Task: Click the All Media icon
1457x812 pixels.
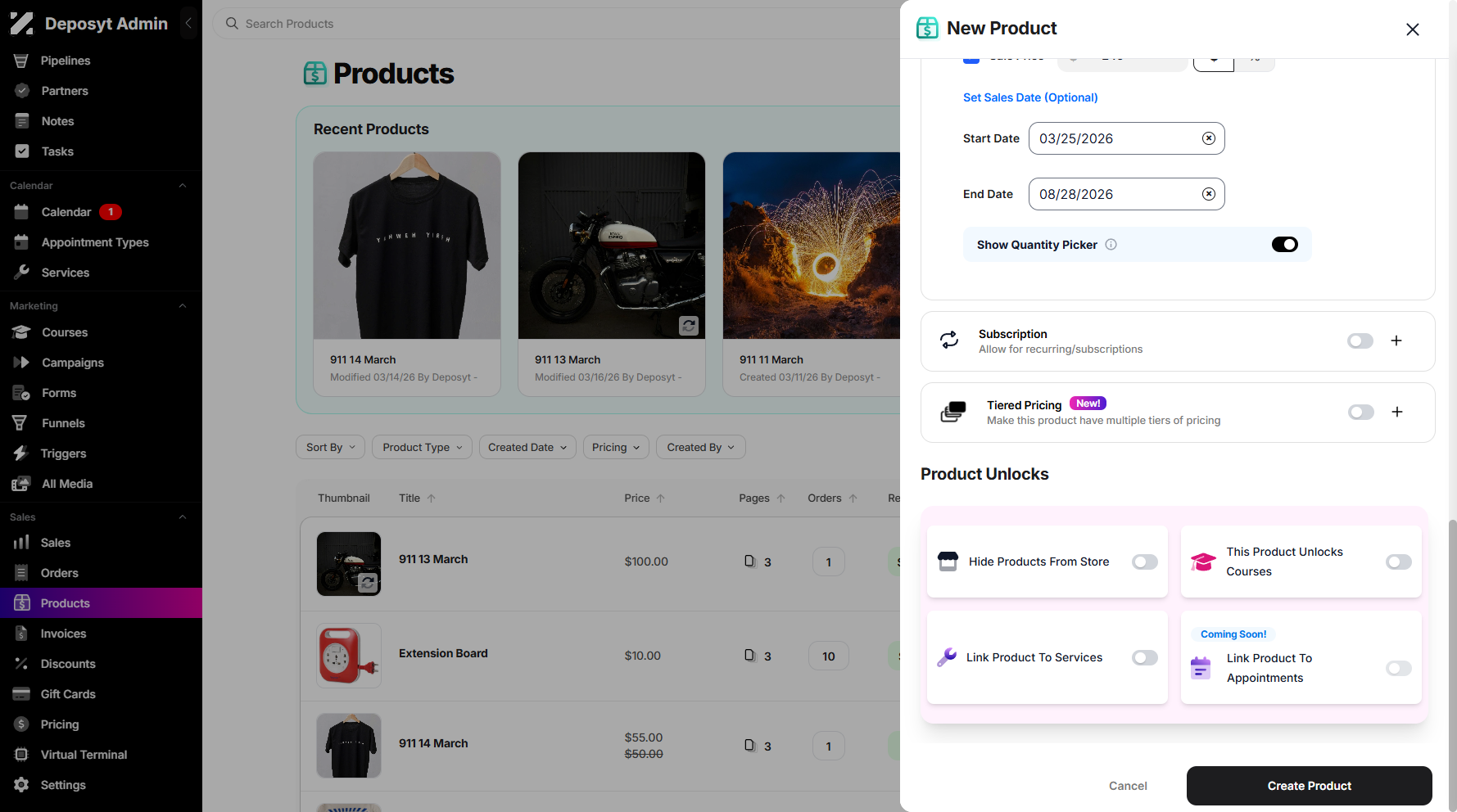Action: 21,484
